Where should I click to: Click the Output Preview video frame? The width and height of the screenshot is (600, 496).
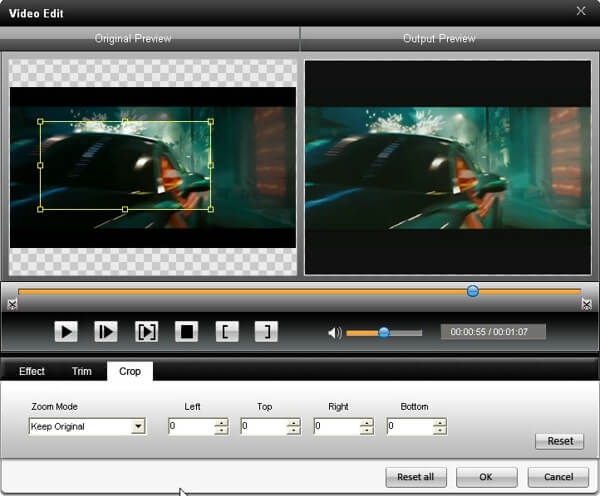[x=448, y=167]
